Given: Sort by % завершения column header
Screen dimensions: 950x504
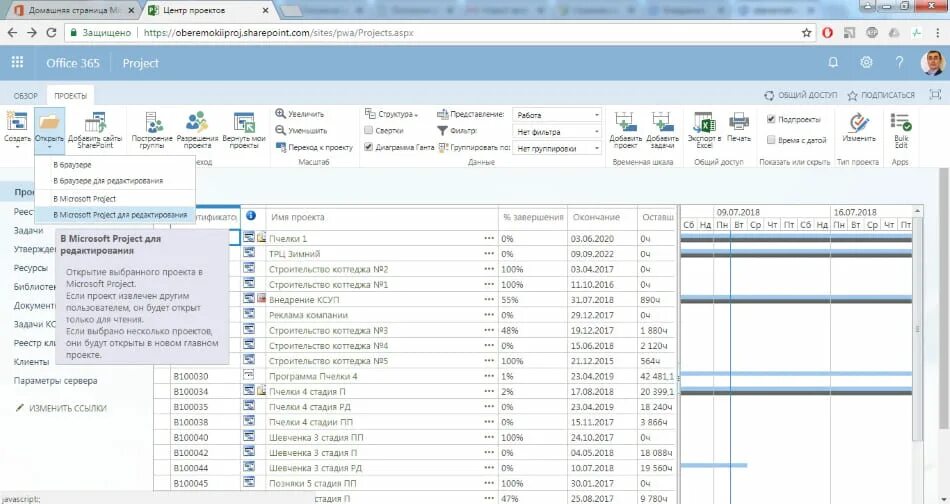Looking at the screenshot, I should [x=533, y=217].
